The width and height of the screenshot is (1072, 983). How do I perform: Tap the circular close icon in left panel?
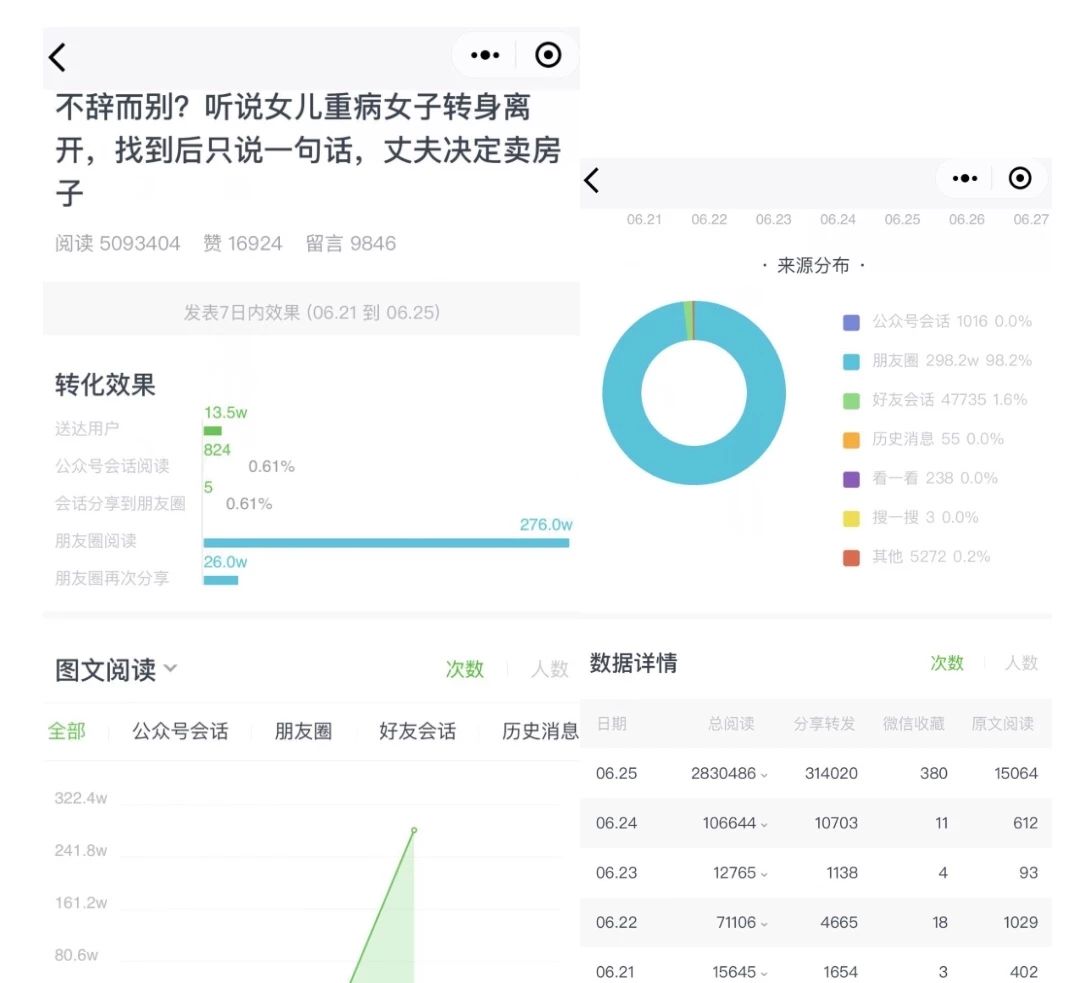tap(548, 55)
